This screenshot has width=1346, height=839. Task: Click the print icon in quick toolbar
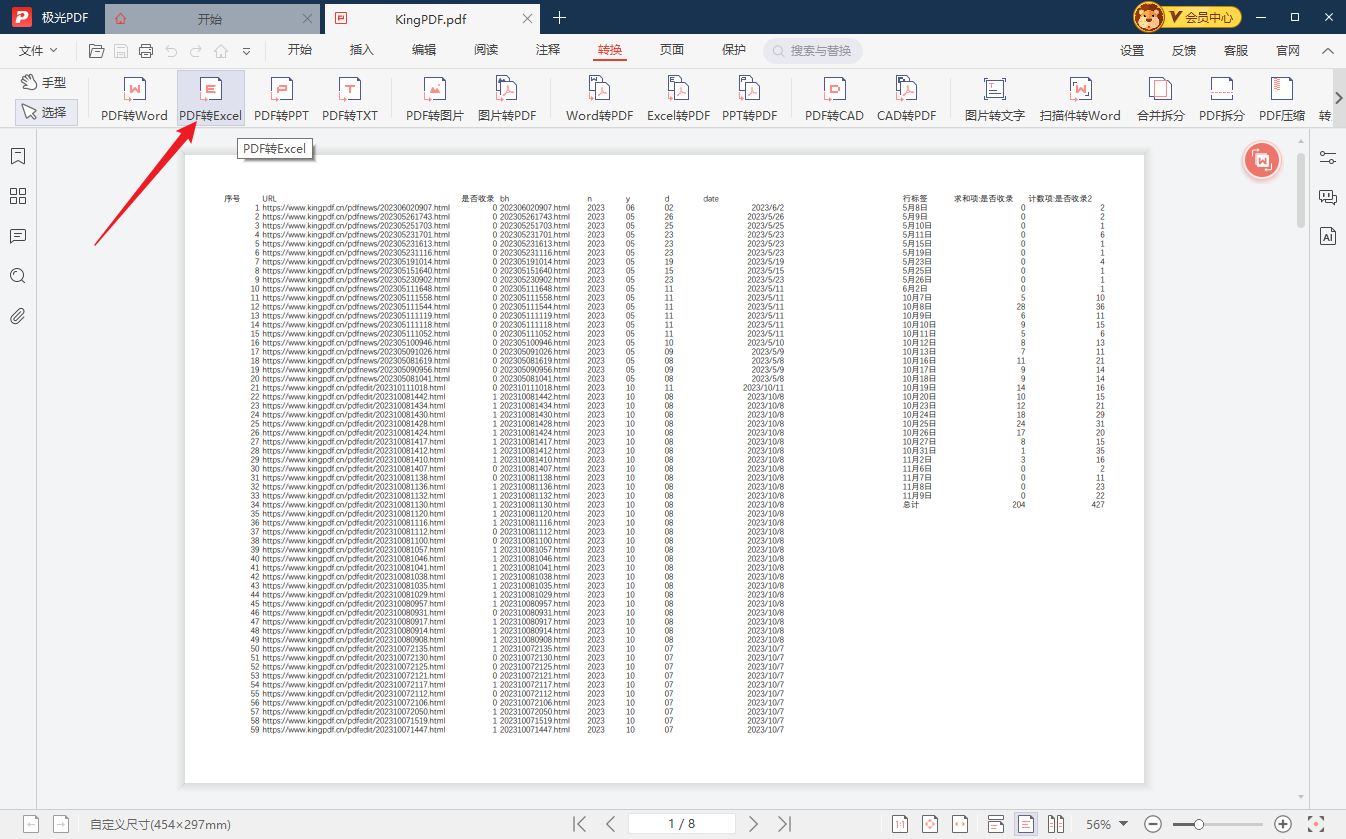(x=146, y=51)
